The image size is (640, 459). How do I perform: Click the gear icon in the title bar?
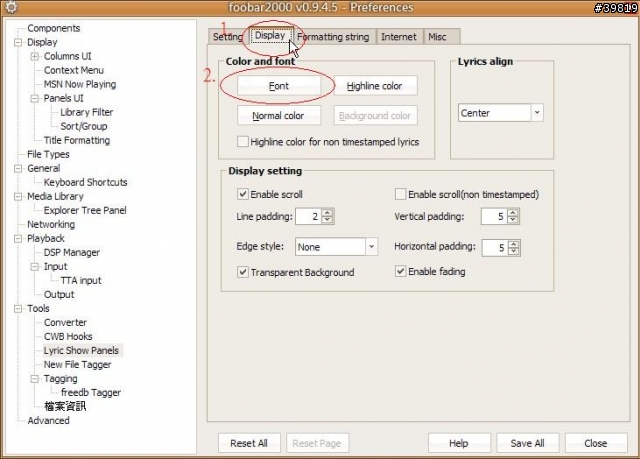point(11,7)
